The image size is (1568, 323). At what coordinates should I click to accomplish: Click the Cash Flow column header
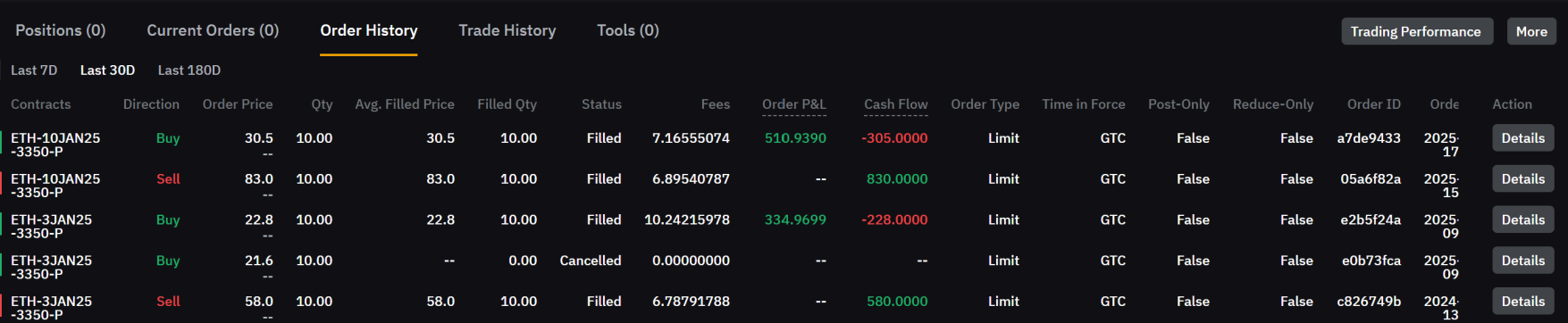tap(895, 104)
